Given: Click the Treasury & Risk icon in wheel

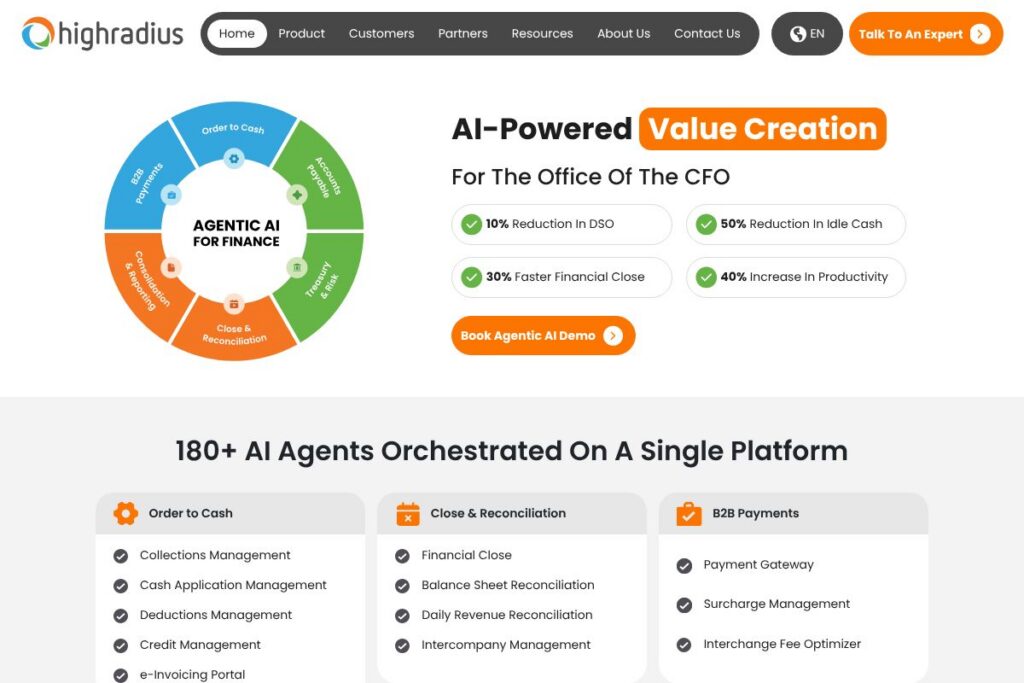Looking at the screenshot, I should pyautogui.click(x=297, y=267).
